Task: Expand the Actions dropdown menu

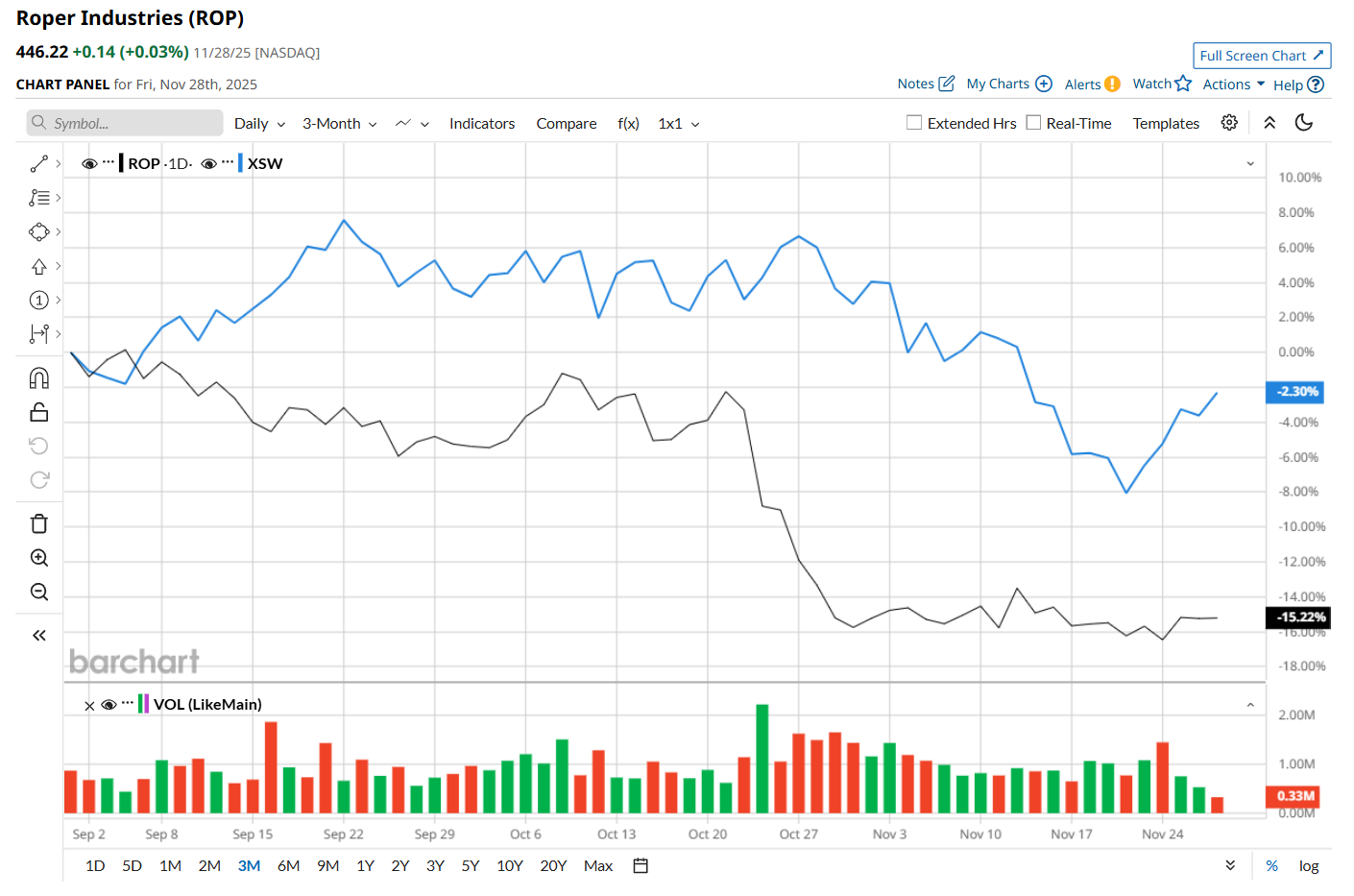Action: [1234, 85]
